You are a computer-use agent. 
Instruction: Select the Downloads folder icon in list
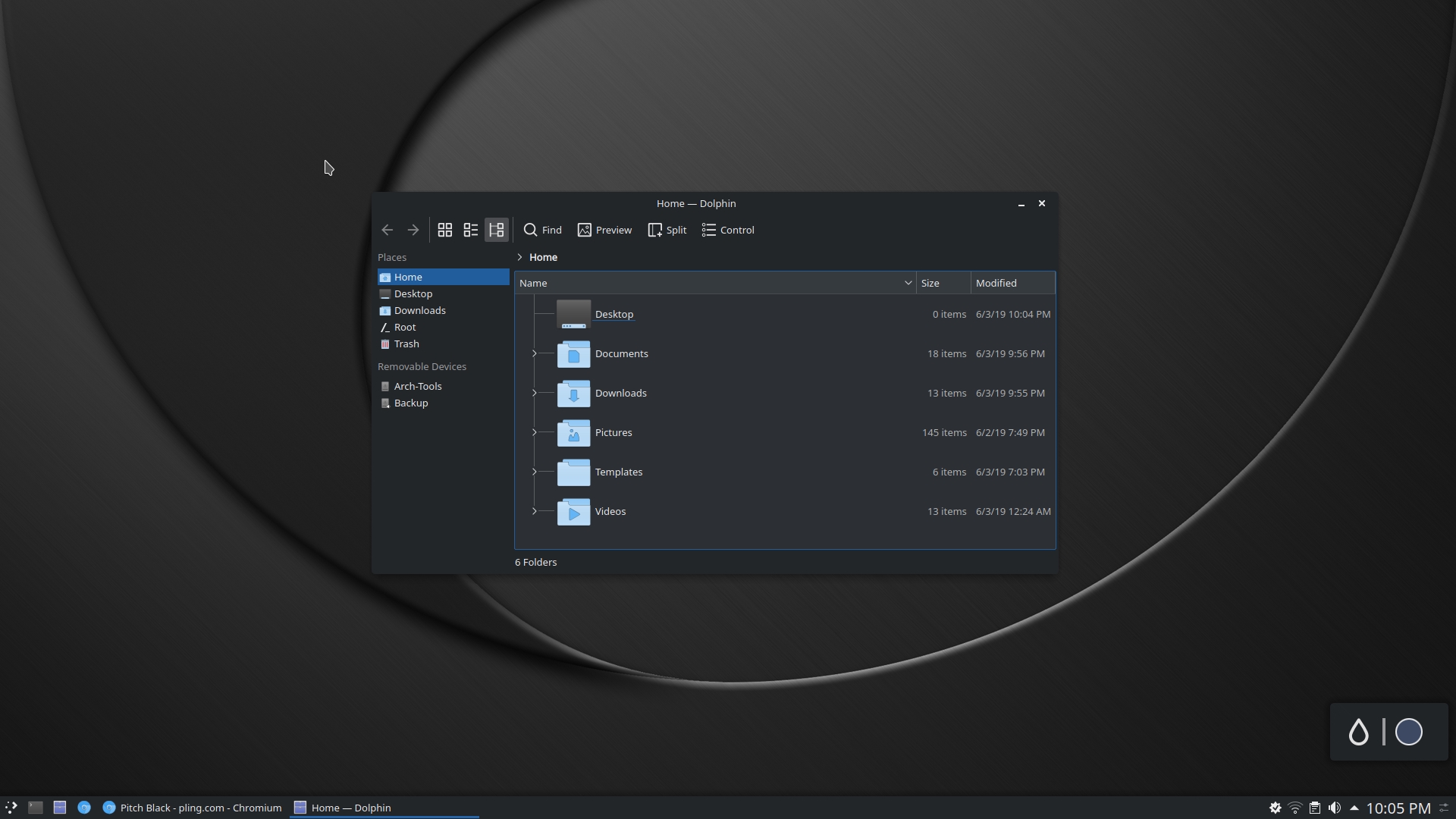574,393
